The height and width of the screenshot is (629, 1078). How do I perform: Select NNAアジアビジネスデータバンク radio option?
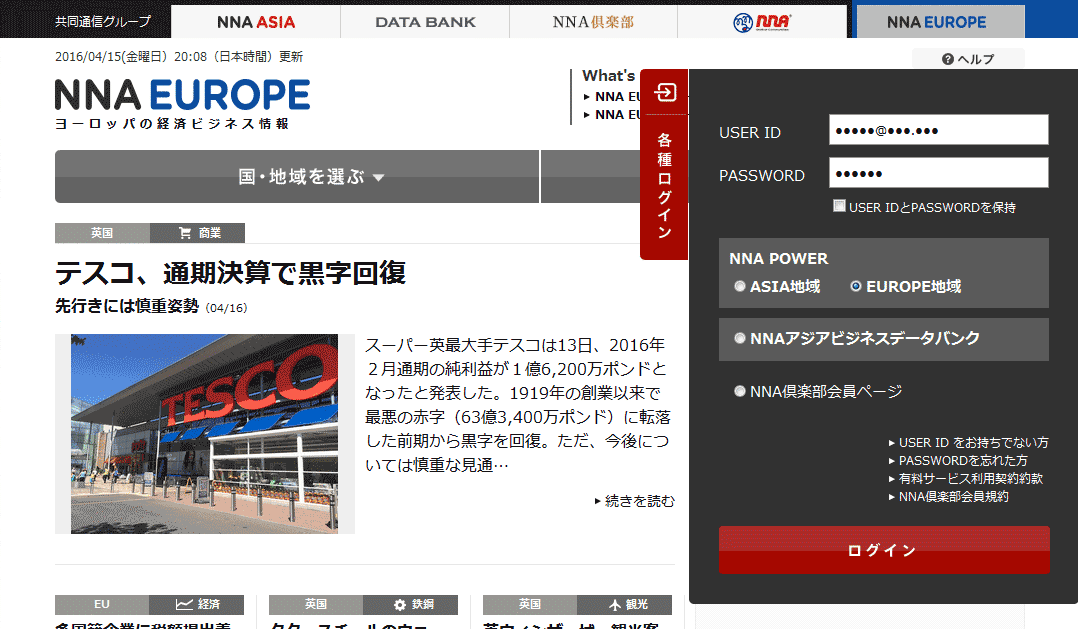pos(740,338)
